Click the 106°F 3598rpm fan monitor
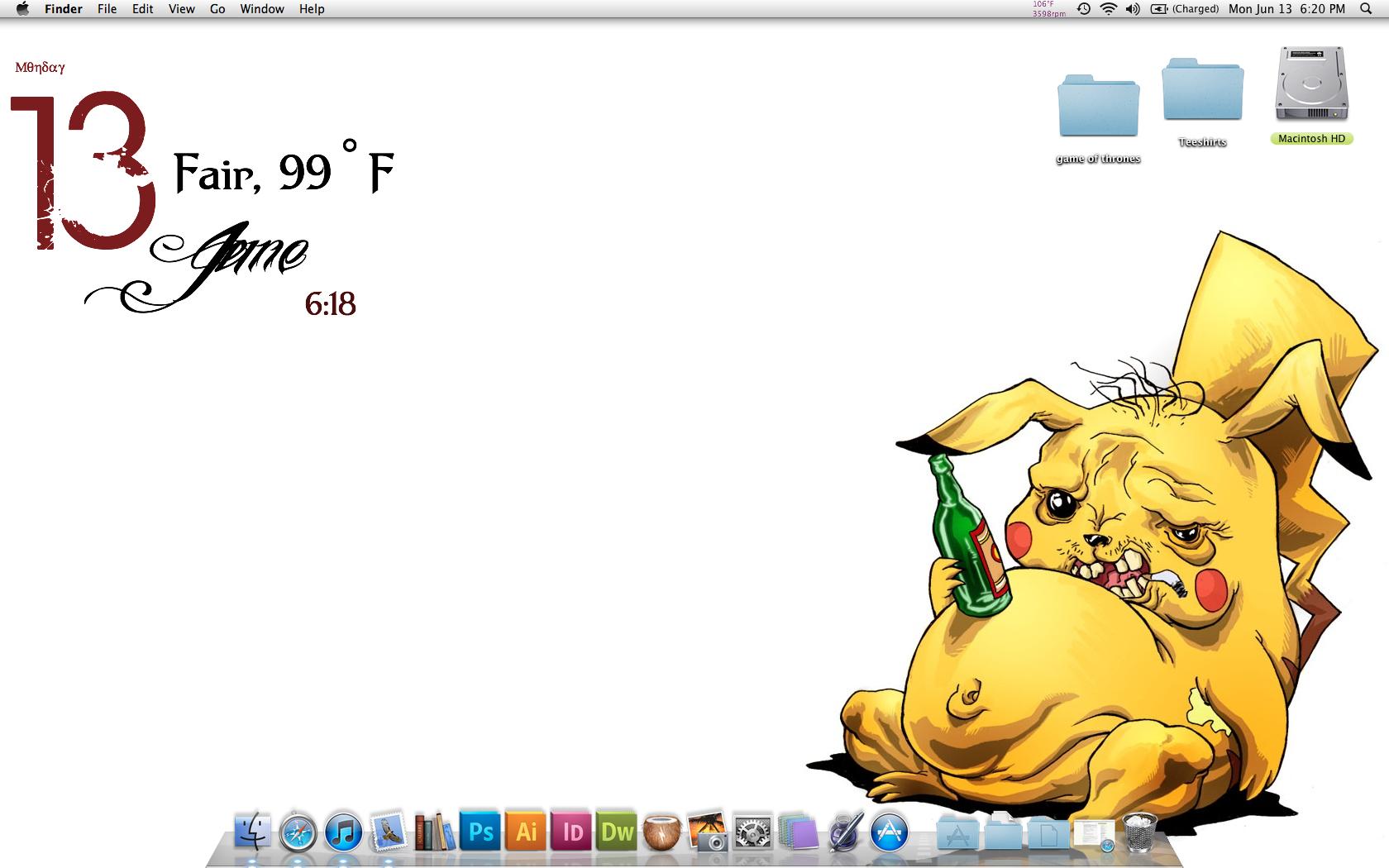 [1048, 9]
